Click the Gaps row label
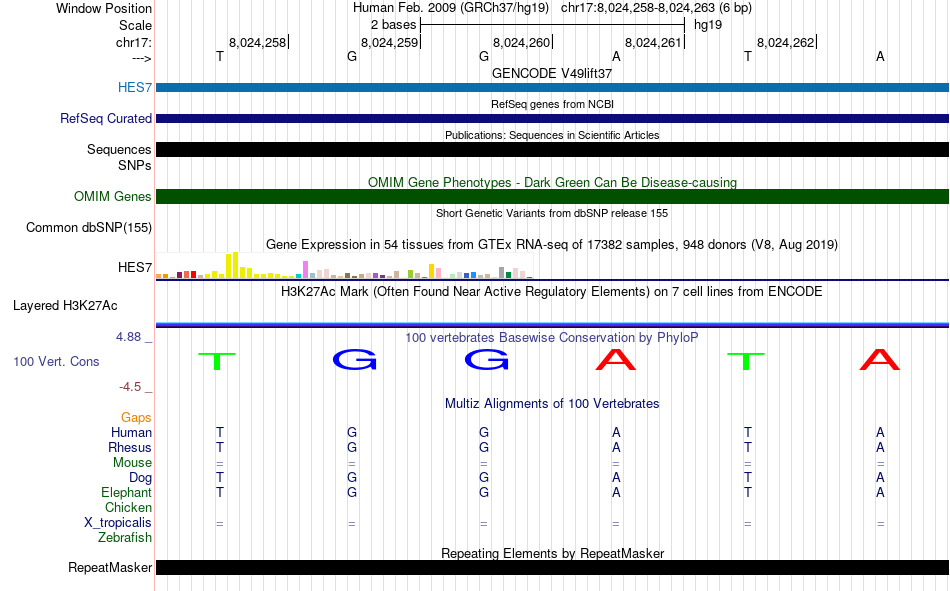This screenshot has height=591, width=950. (x=136, y=418)
